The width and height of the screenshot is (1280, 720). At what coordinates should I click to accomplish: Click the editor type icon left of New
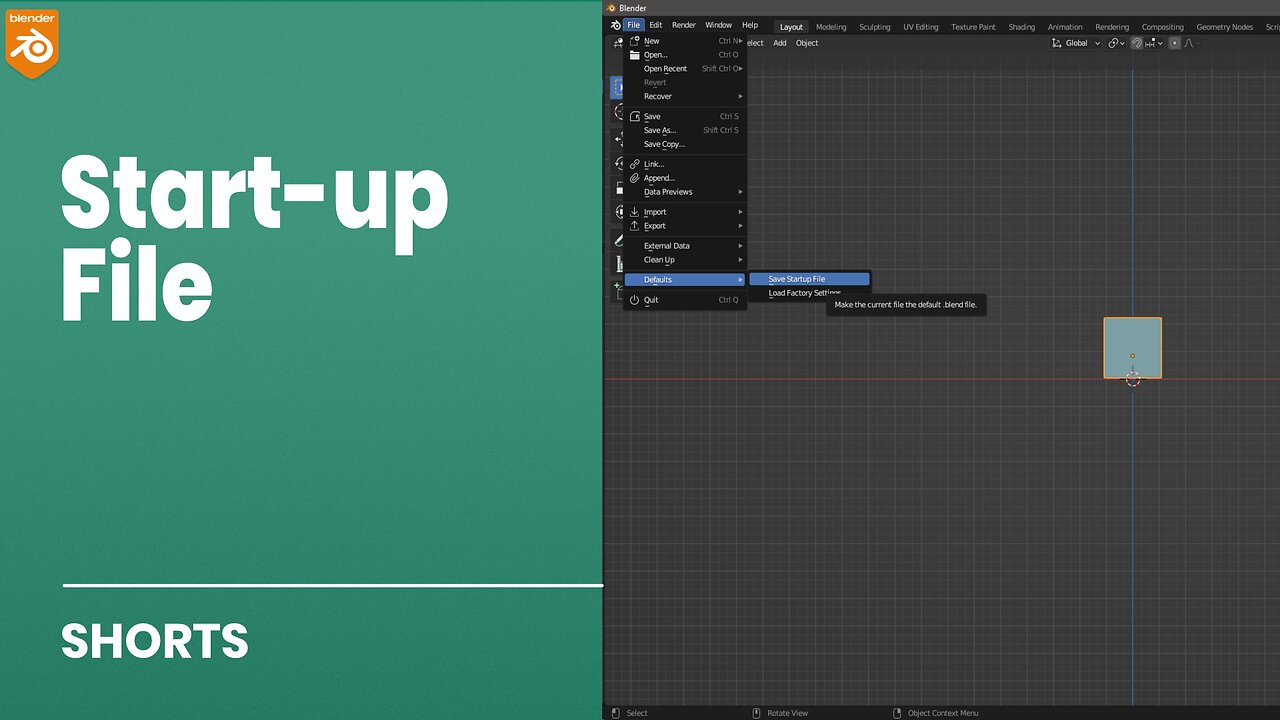pos(617,42)
